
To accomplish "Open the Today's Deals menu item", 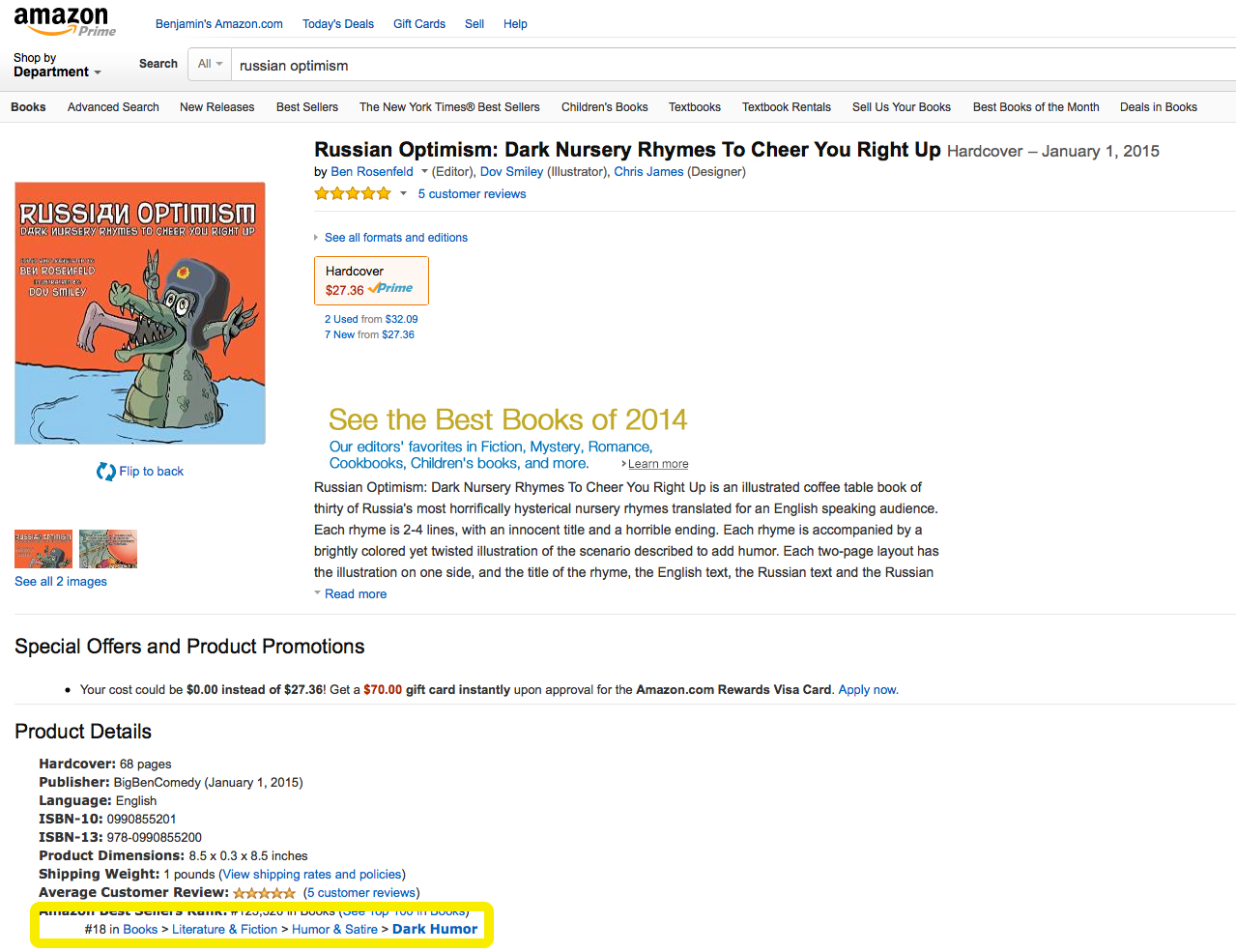I will pyautogui.click(x=337, y=24).
